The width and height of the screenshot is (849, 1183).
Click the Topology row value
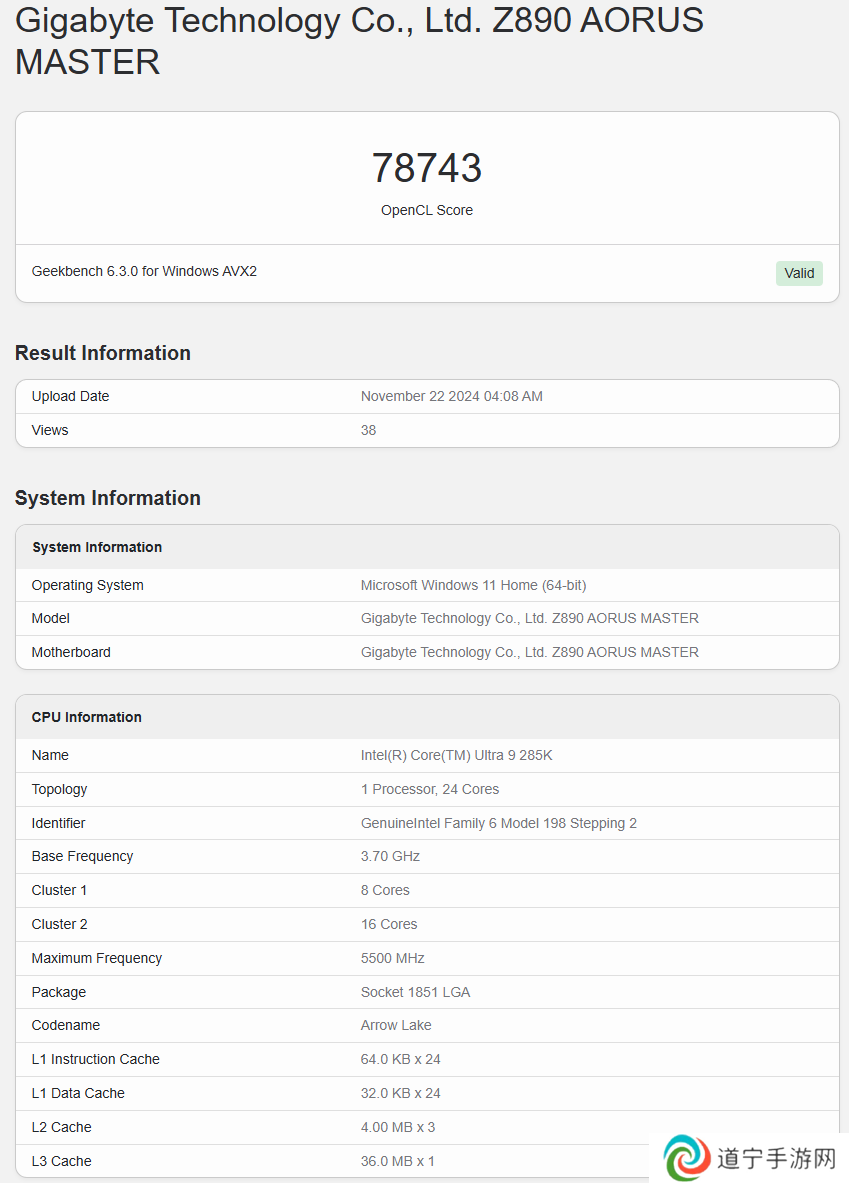(x=429, y=789)
